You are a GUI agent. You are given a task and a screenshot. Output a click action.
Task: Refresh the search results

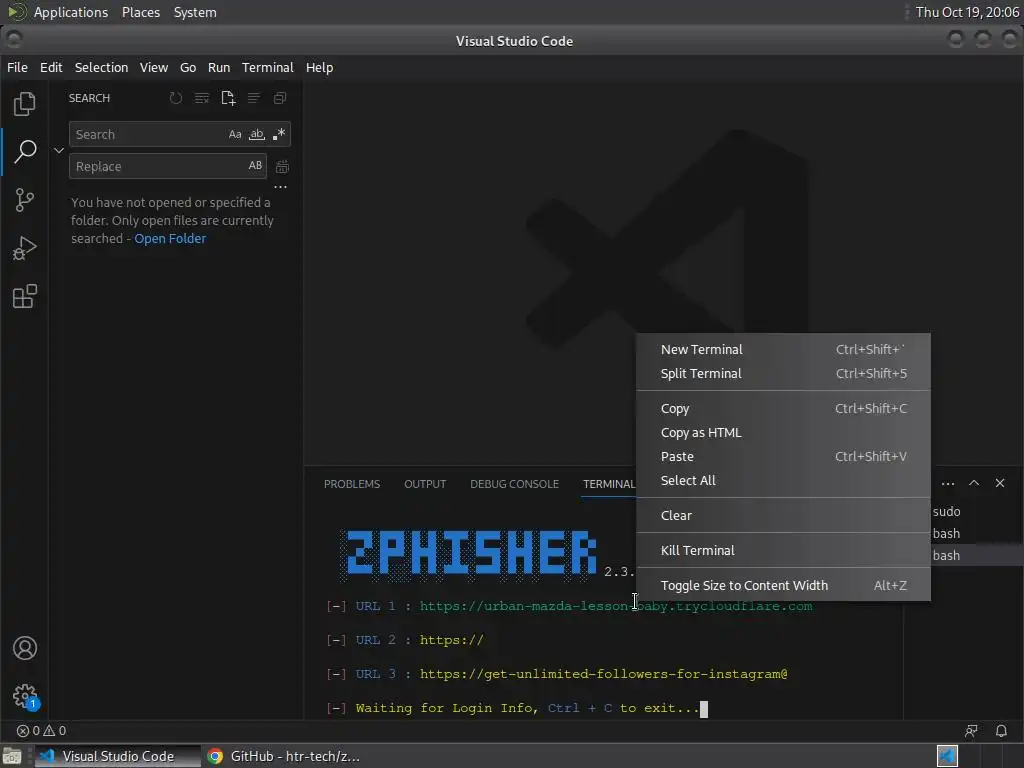tap(176, 98)
